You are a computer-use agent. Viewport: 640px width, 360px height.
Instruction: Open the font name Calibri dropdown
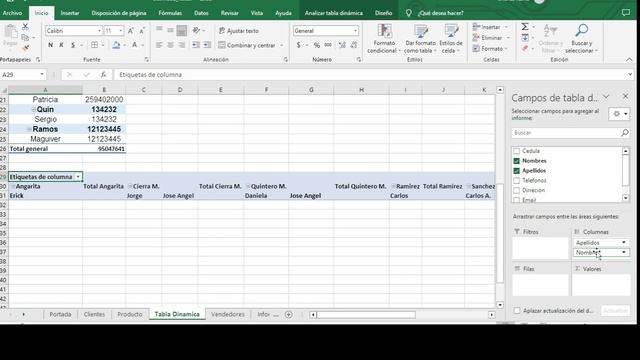click(x=99, y=31)
